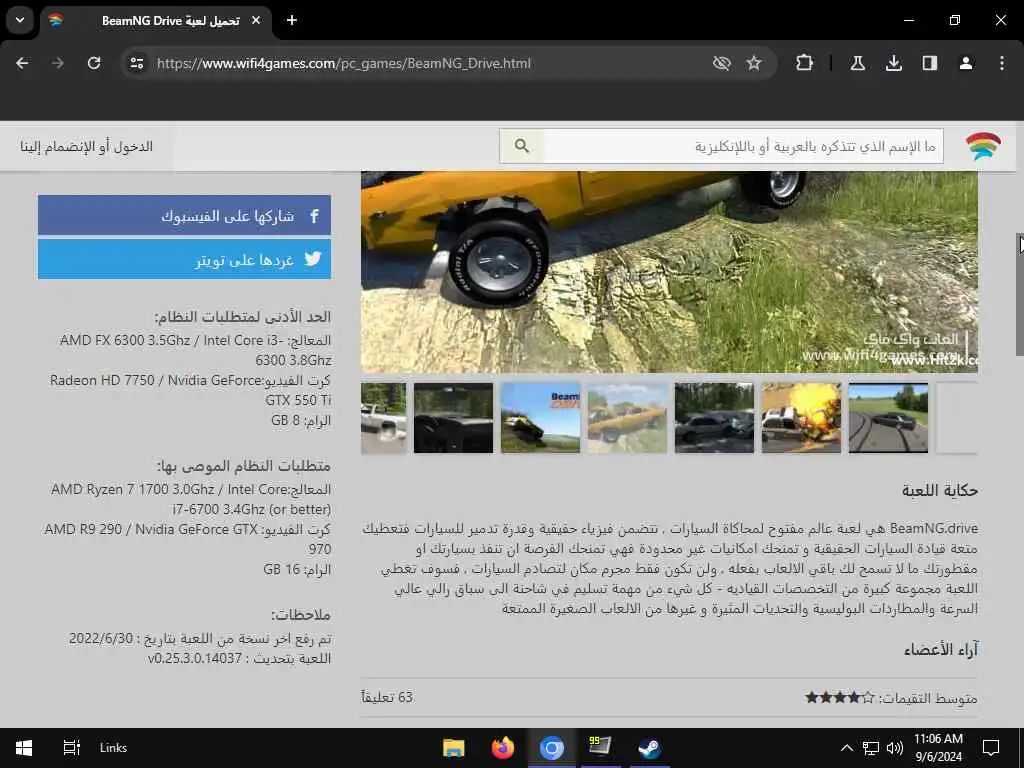Screen dimensions: 1024x768
Task: Click the address bar URL
Action: [344, 63]
